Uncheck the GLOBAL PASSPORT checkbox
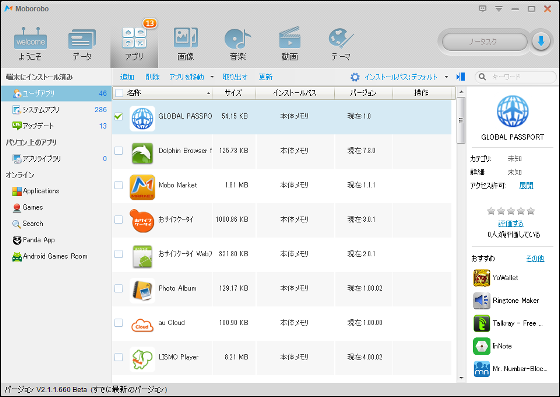This screenshot has height=397, width=560. click(x=119, y=116)
